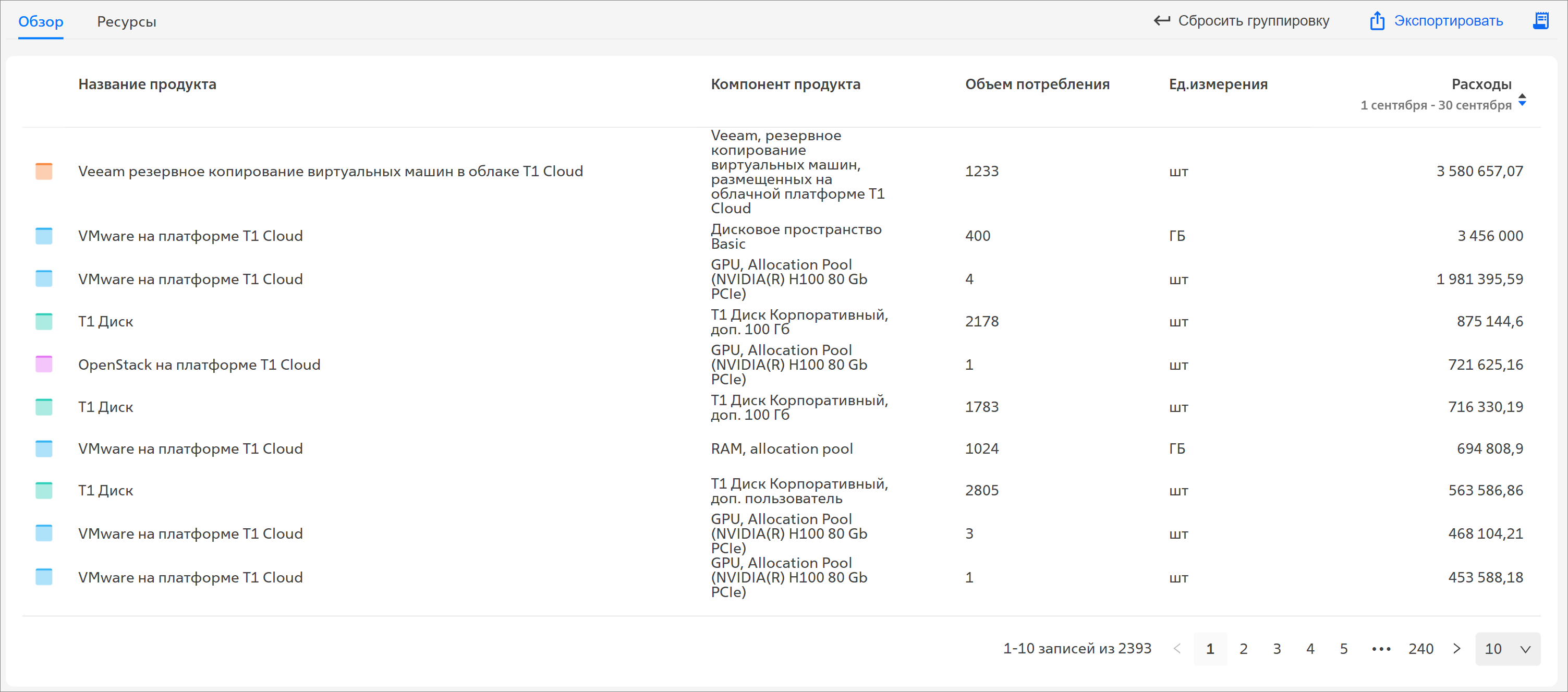Click the T1 Диск Корпоративный, доп. пользователь cell
1568x692 pixels.
[799, 491]
